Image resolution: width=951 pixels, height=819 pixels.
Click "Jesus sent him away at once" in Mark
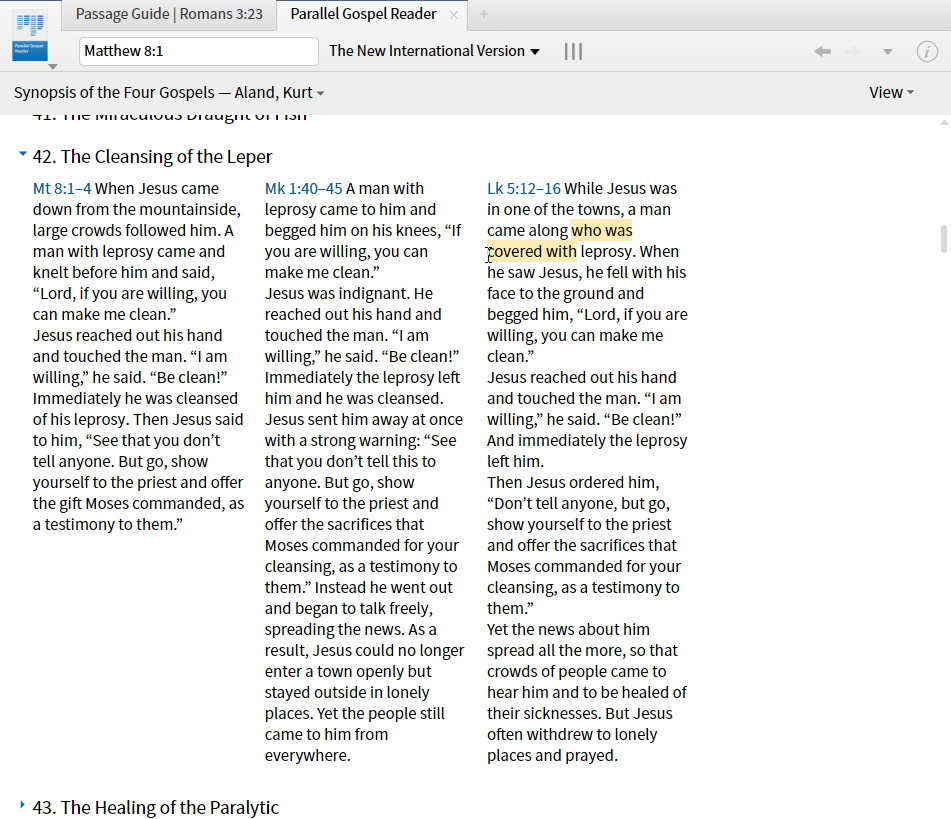click(363, 420)
